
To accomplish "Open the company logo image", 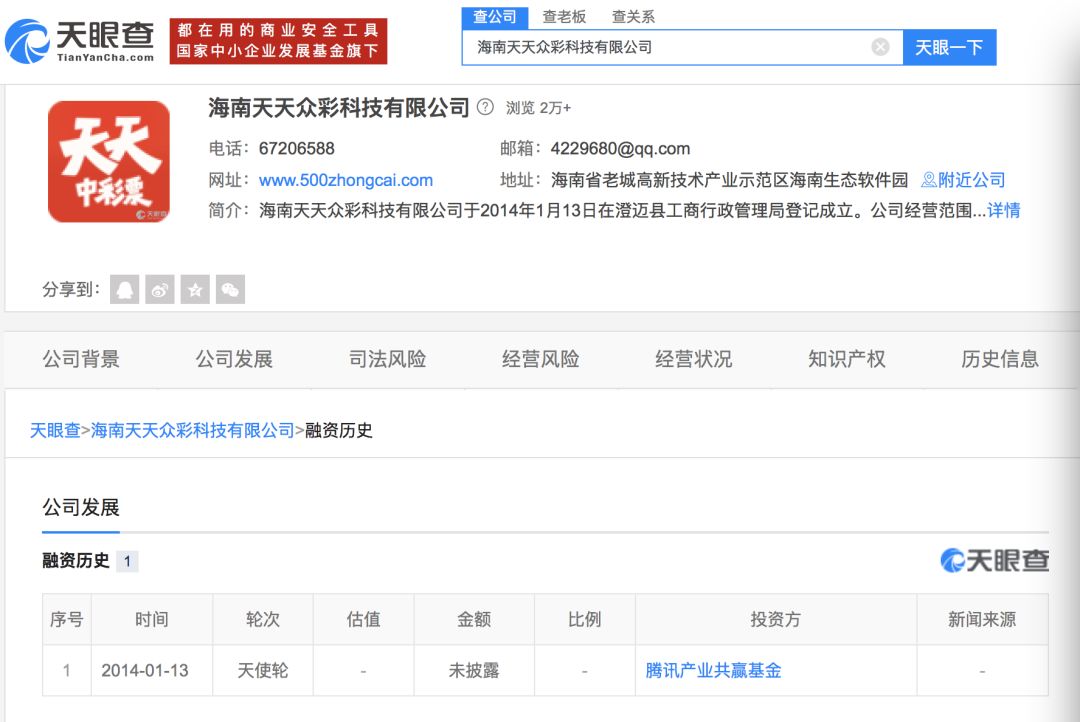I will 109,162.
